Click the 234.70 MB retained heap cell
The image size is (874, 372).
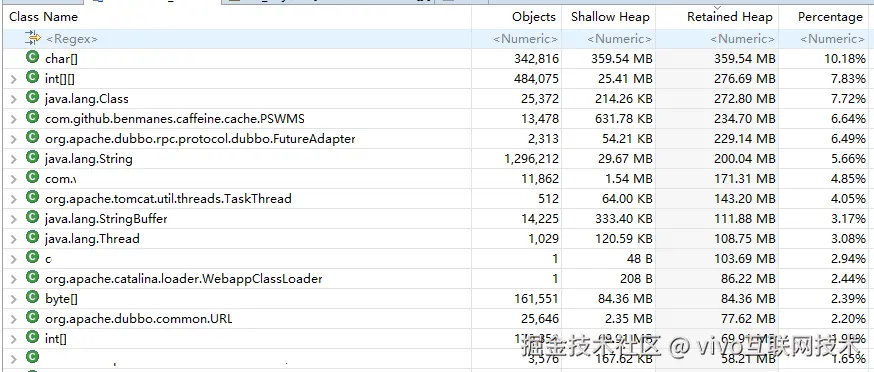point(745,119)
